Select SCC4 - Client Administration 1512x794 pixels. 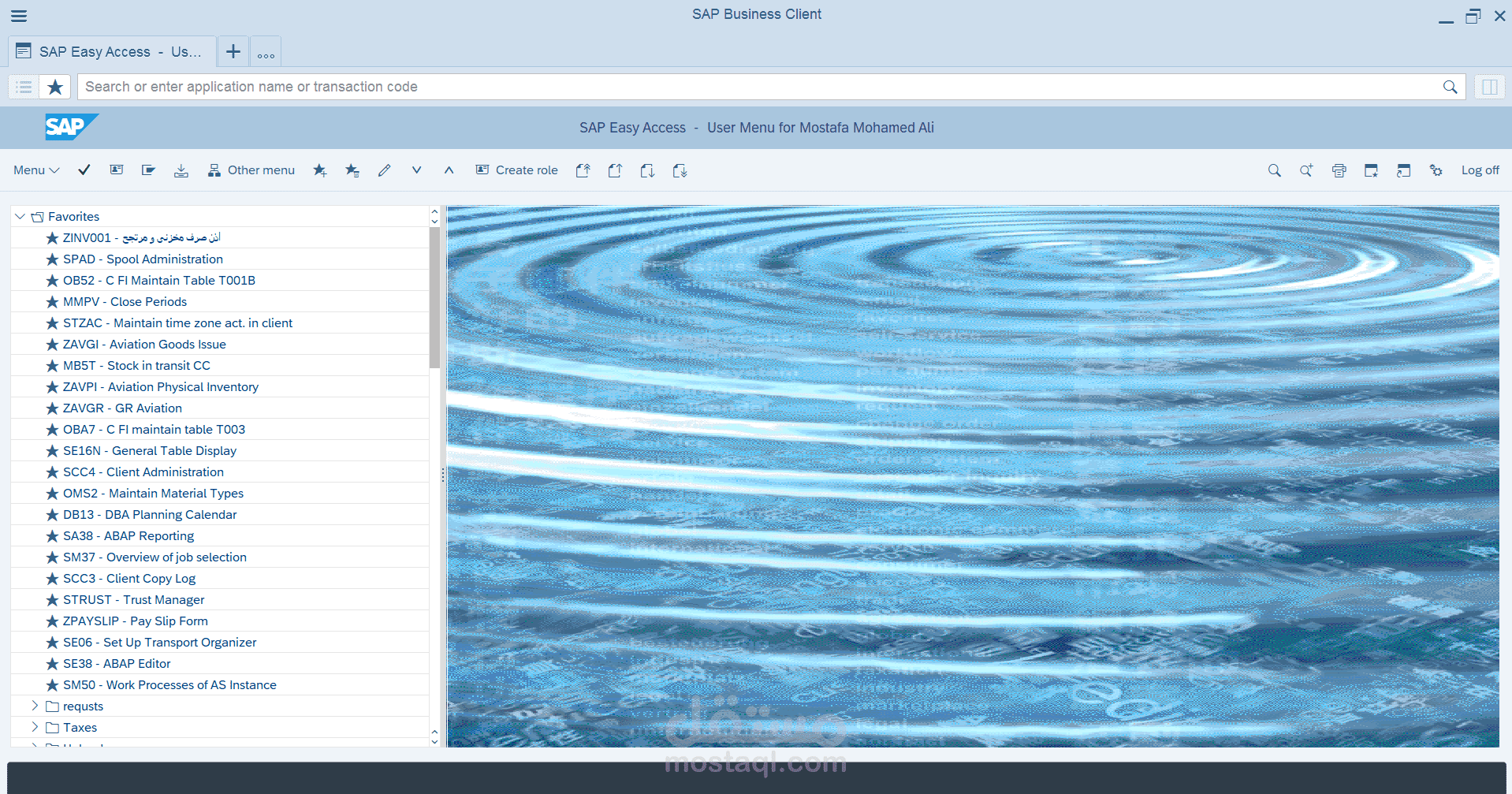point(220,472)
